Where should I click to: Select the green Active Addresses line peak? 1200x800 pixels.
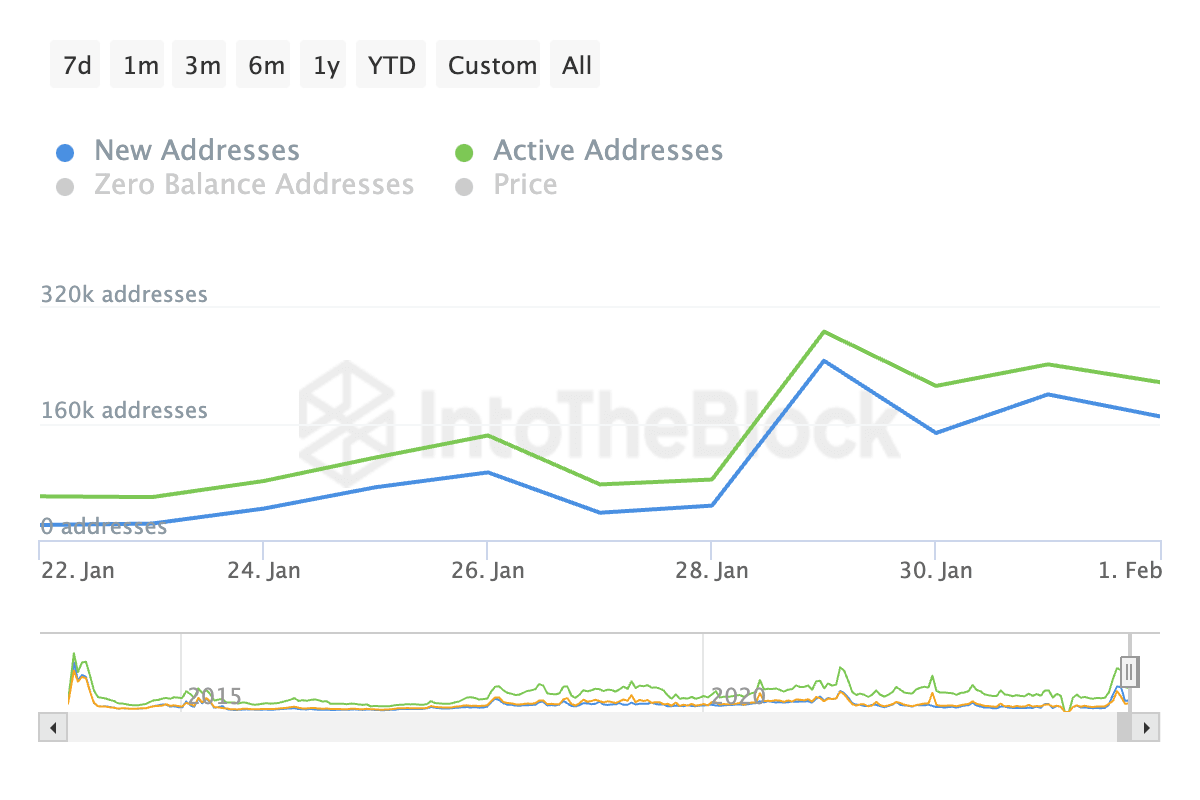coord(824,332)
